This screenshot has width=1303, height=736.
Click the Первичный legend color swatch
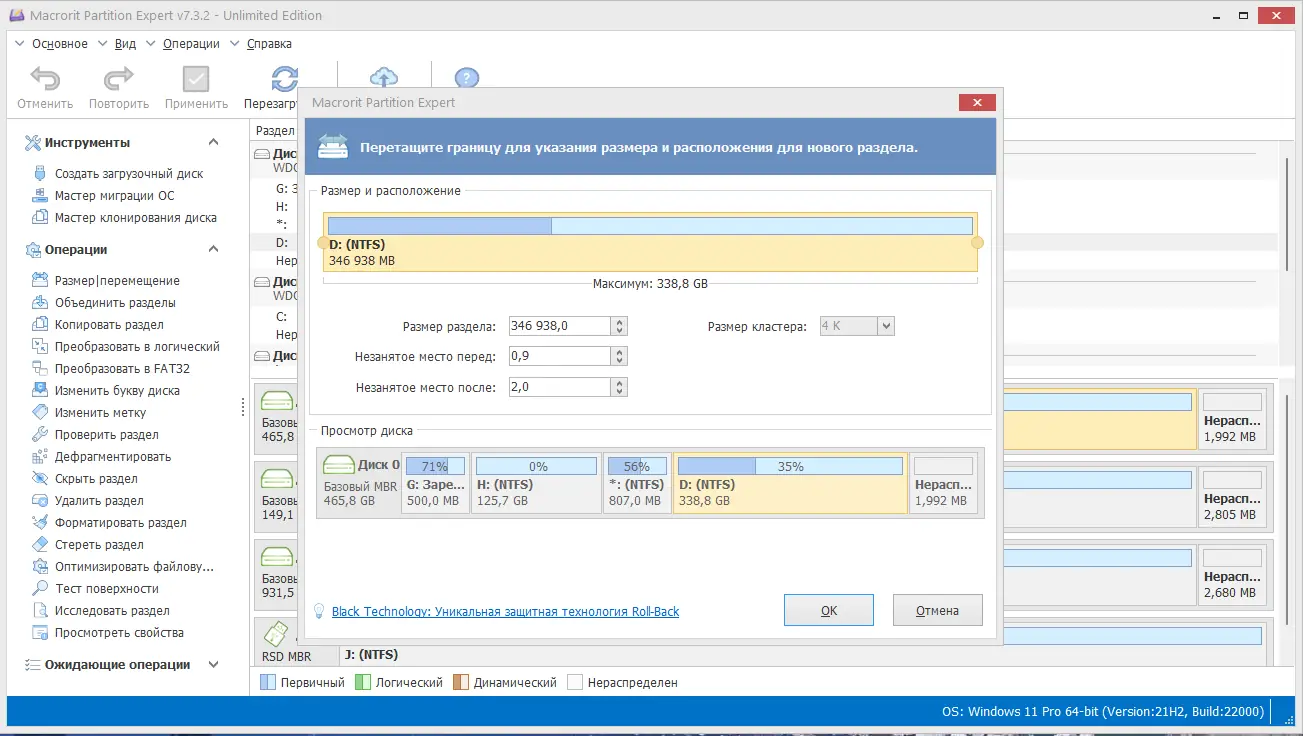tap(267, 683)
